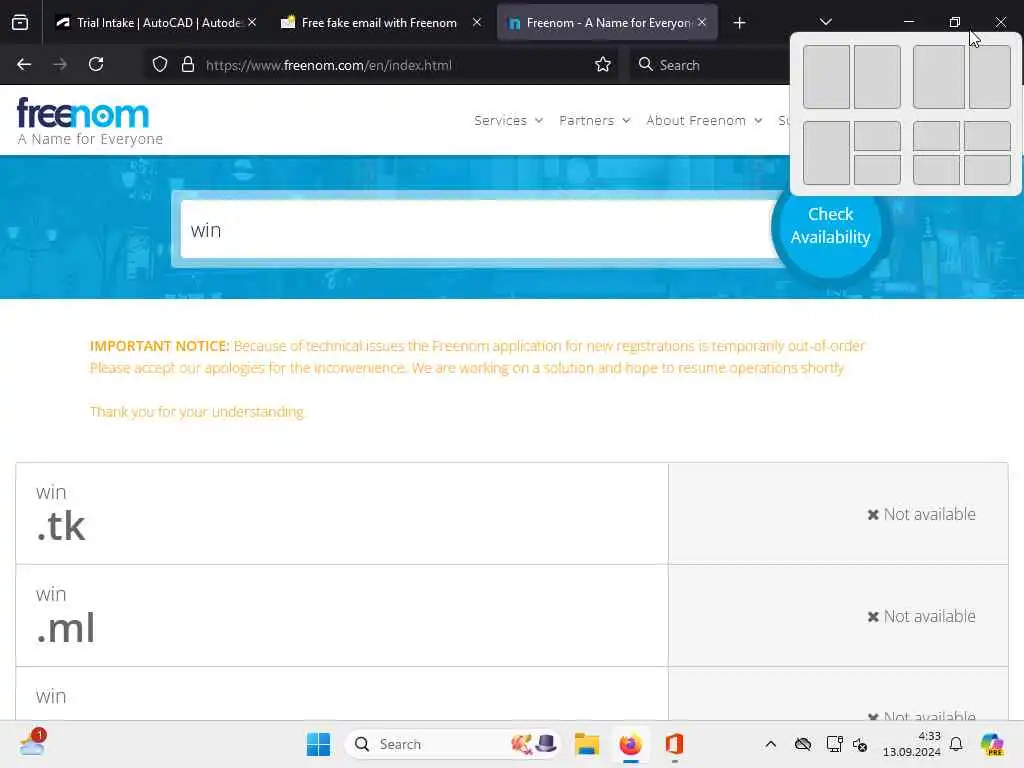Expand the About Freenom menu
The width and height of the screenshot is (1024, 768).
[x=704, y=120]
